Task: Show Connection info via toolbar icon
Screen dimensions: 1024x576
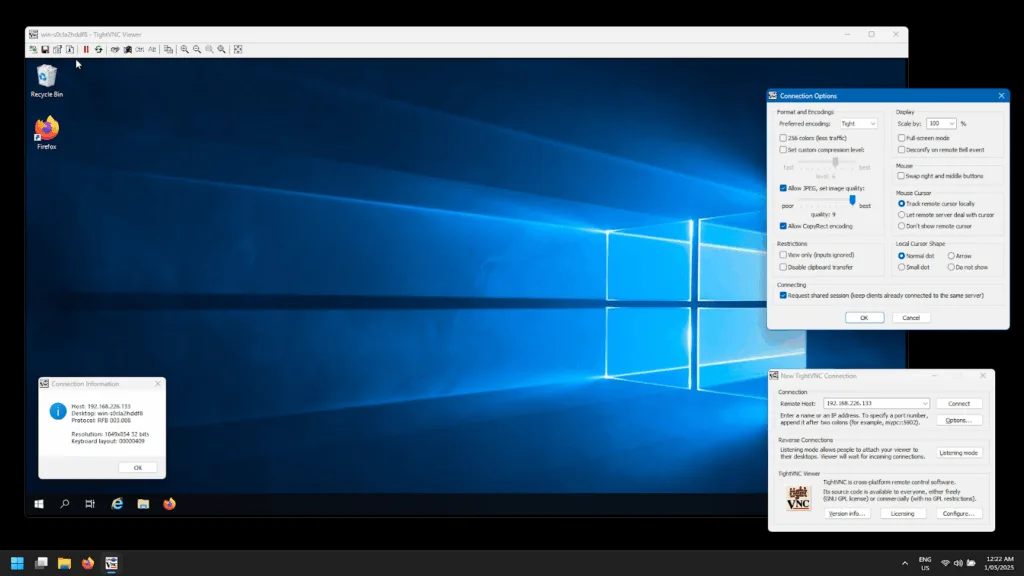Action: click(70, 50)
